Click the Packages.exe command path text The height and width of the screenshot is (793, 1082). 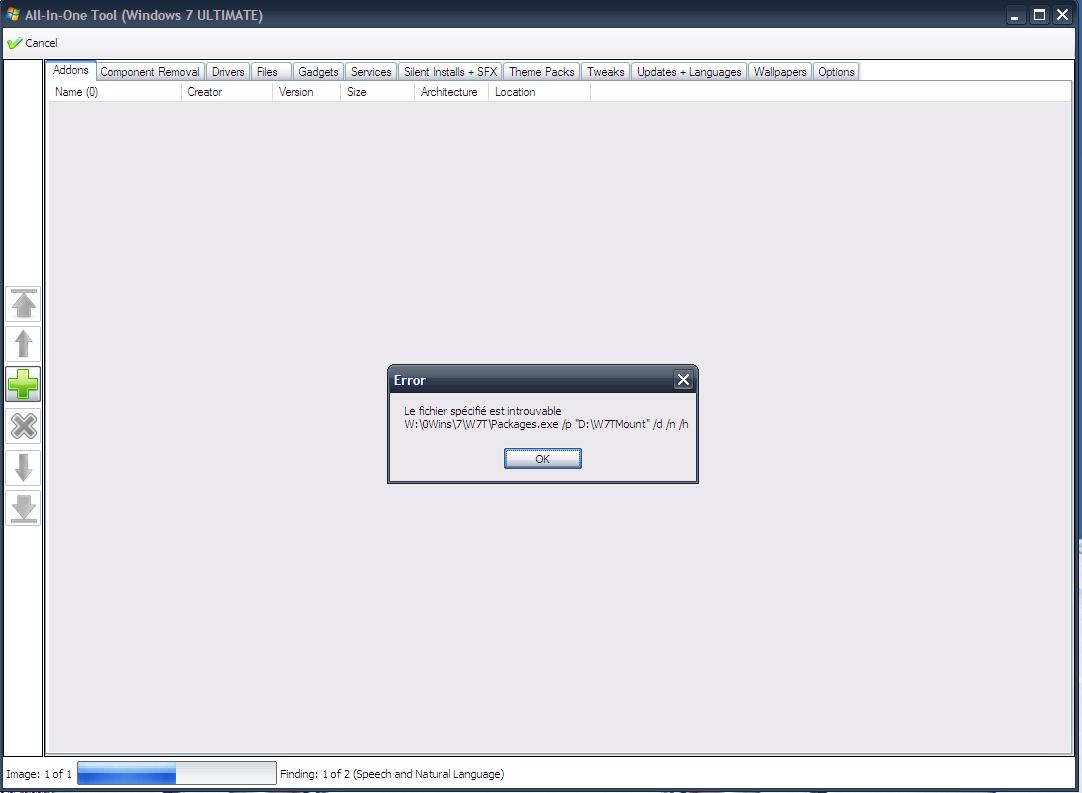pos(546,424)
